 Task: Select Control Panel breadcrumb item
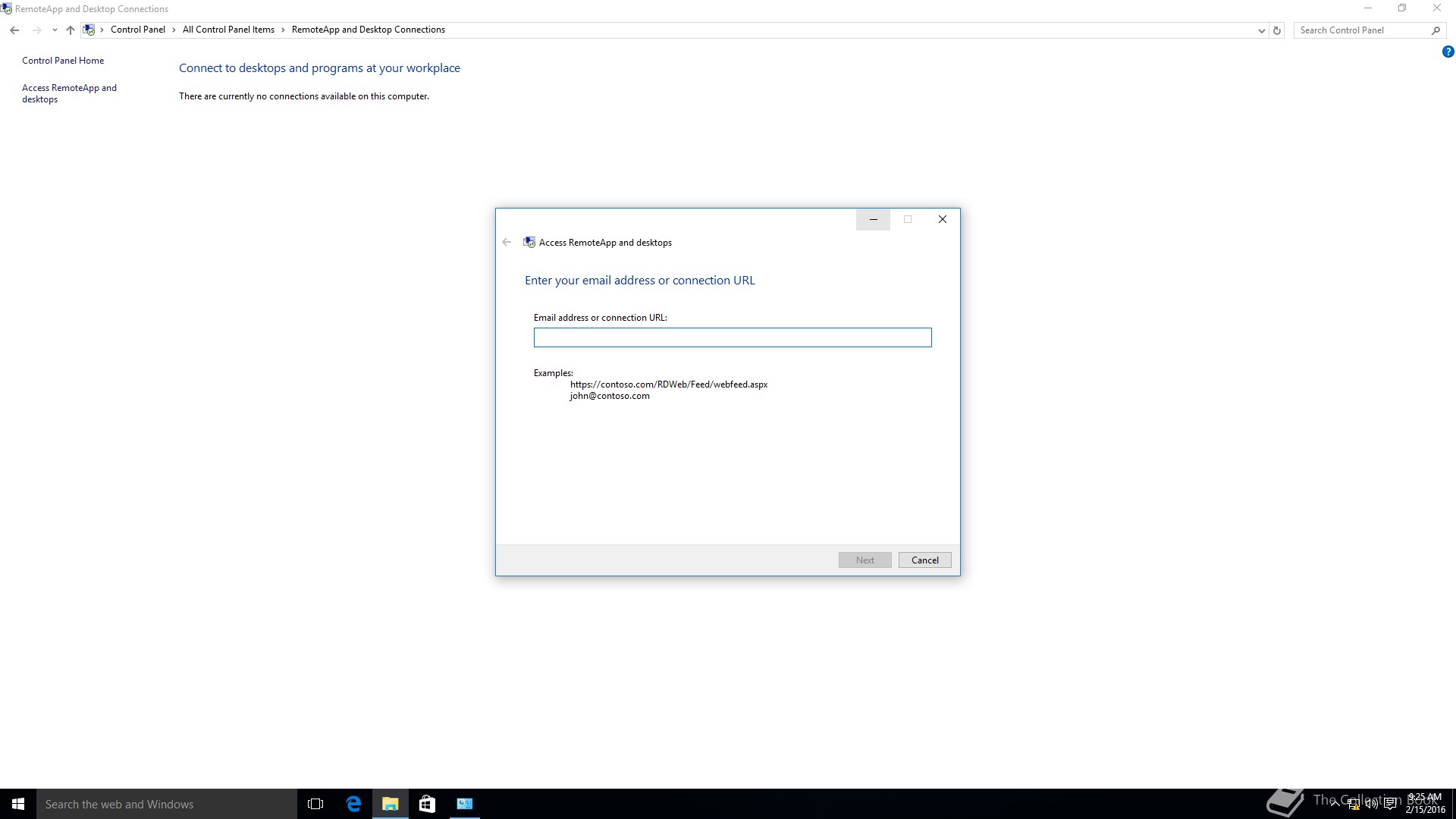point(137,30)
